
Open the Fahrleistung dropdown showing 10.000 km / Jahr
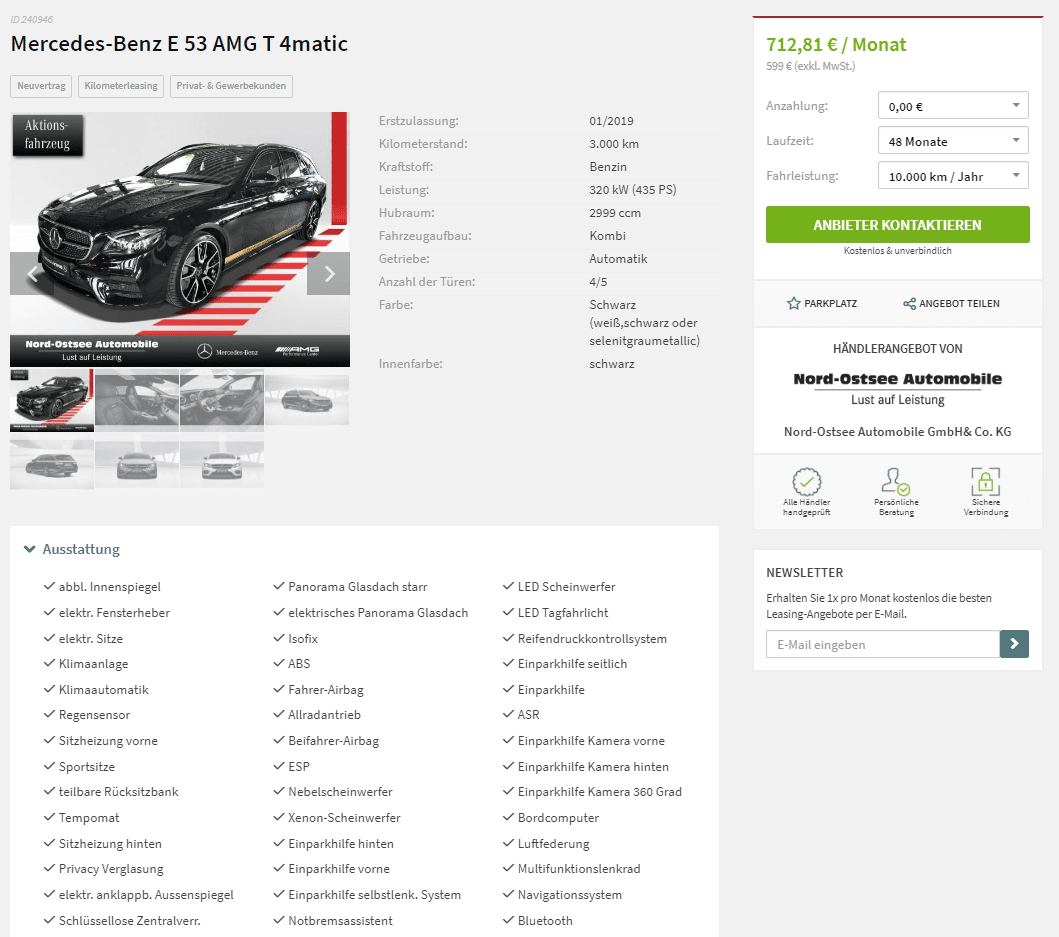[x=953, y=176]
